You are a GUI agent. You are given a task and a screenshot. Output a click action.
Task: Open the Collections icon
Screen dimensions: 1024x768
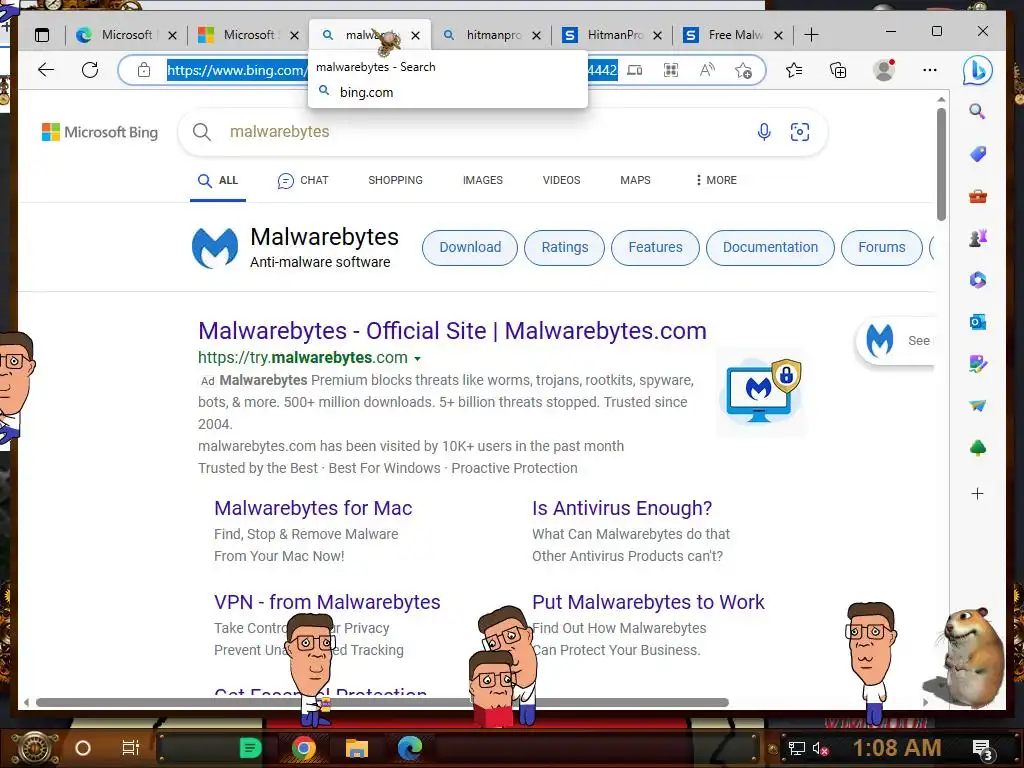click(x=838, y=70)
